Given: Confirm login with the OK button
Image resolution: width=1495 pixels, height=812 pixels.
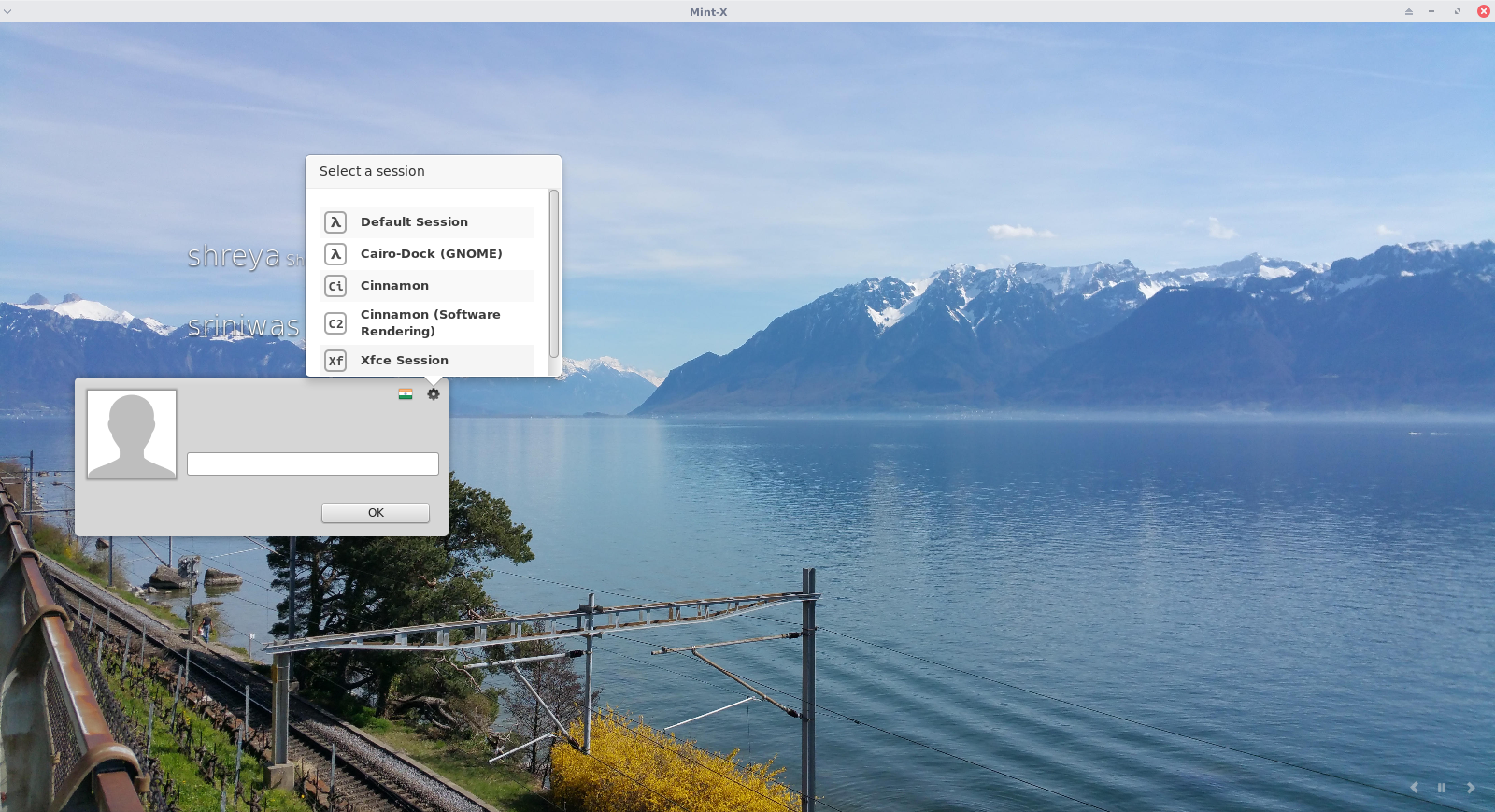Looking at the screenshot, I should pos(376,513).
